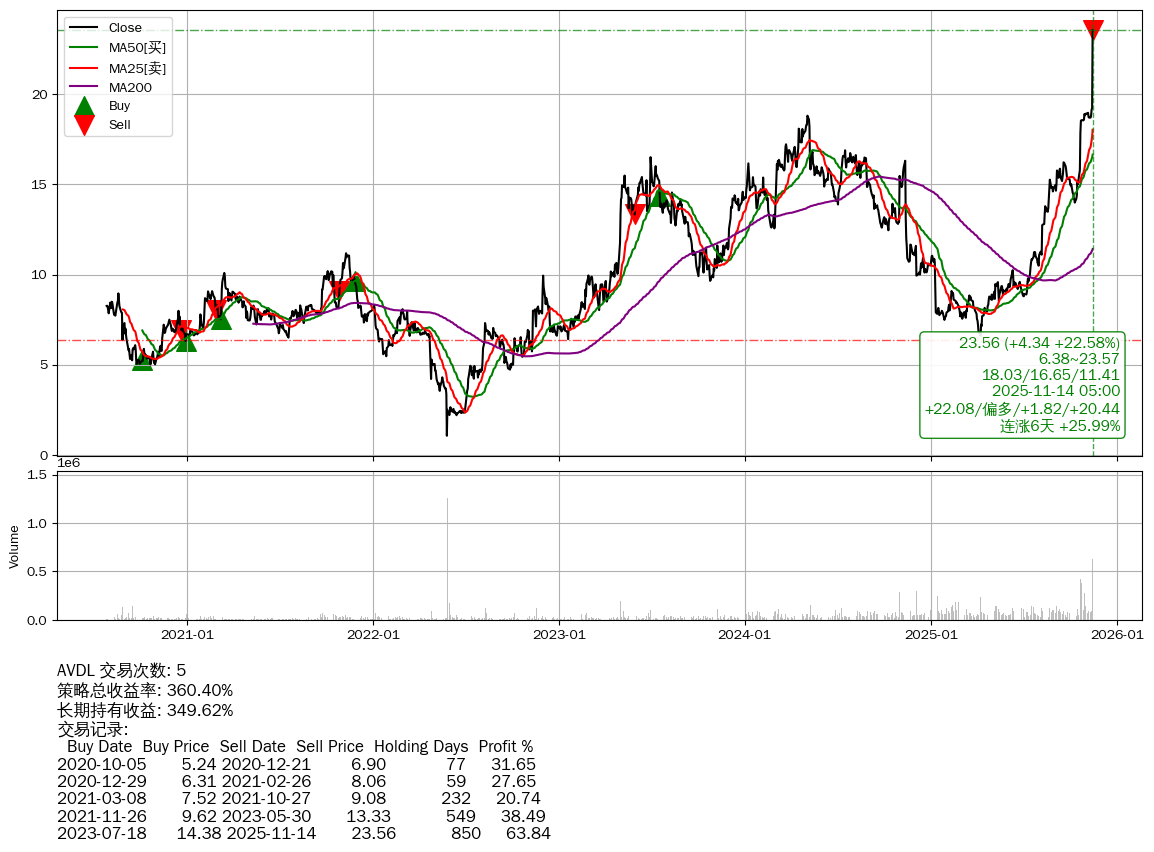The height and width of the screenshot is (852, 1154).
Task: Select the green Buy marker in late 2021
Action: 353,281
